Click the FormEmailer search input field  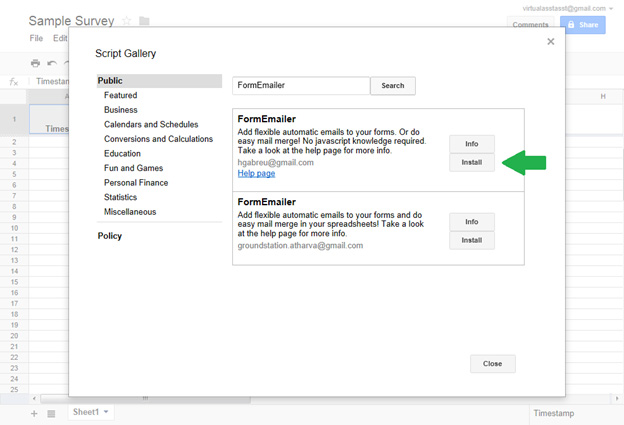300,86
